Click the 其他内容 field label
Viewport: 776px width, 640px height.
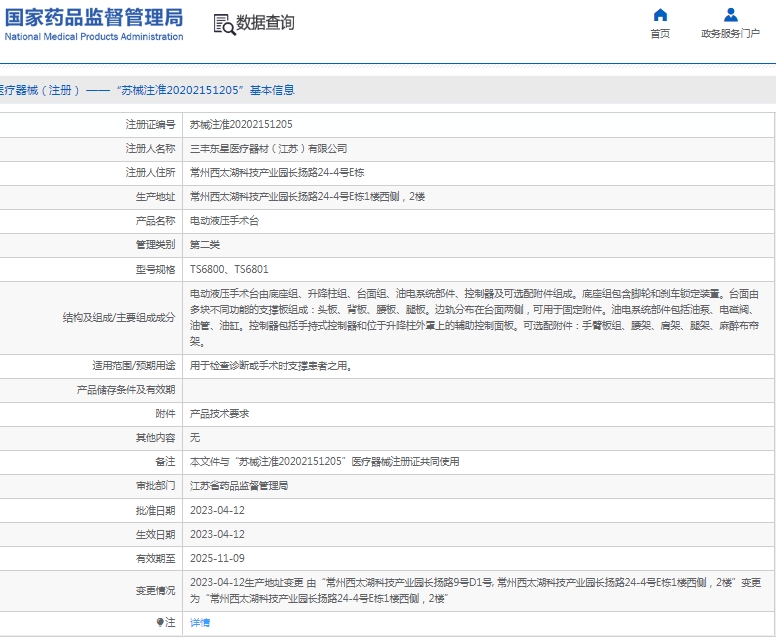[155, 438]
